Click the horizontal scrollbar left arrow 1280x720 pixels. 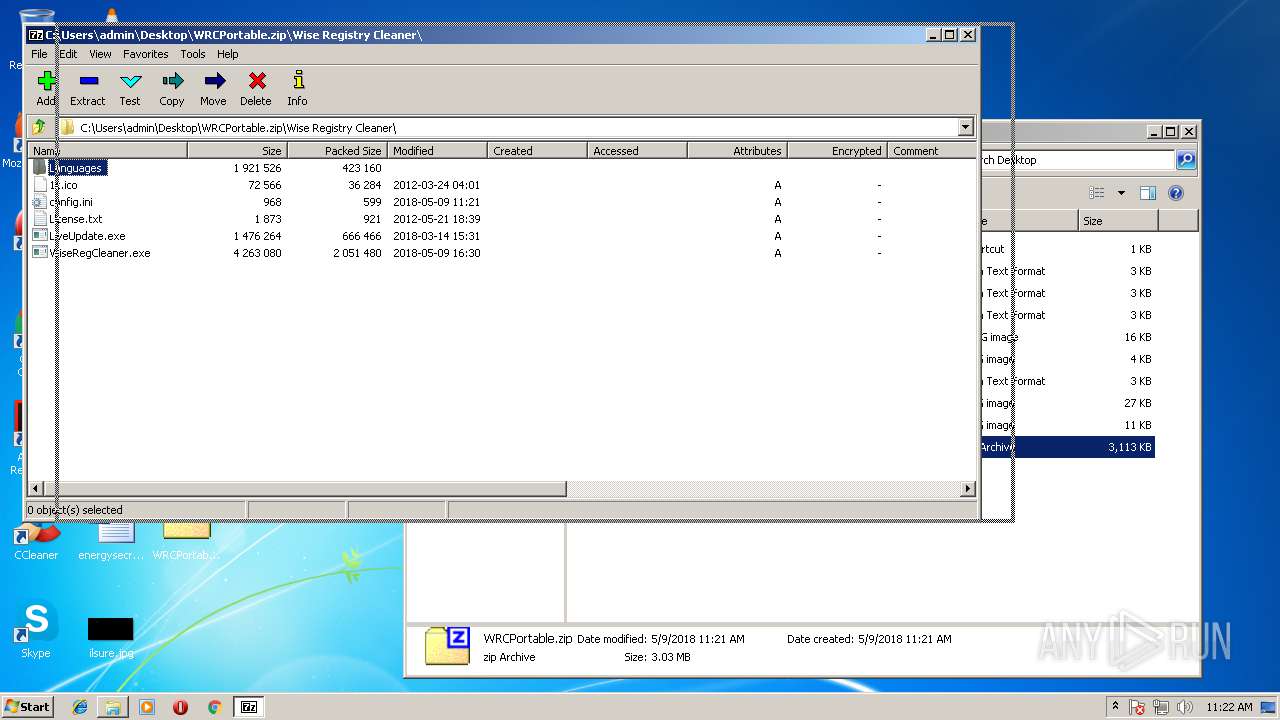tap(36, 489)
